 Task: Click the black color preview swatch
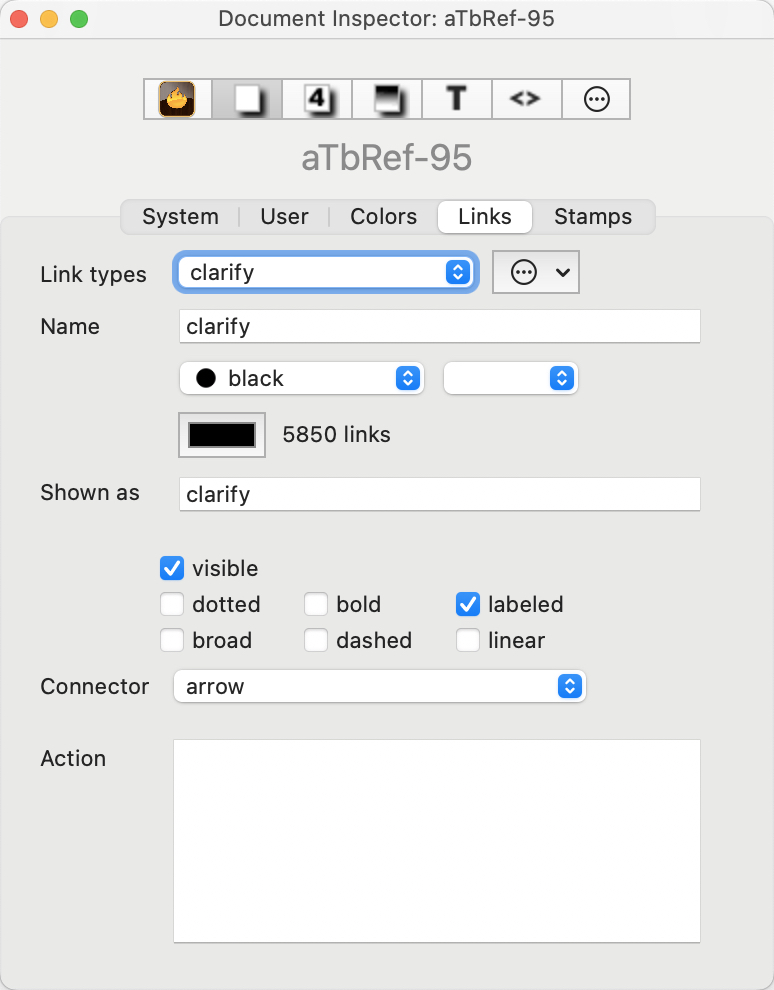(221, 435)
